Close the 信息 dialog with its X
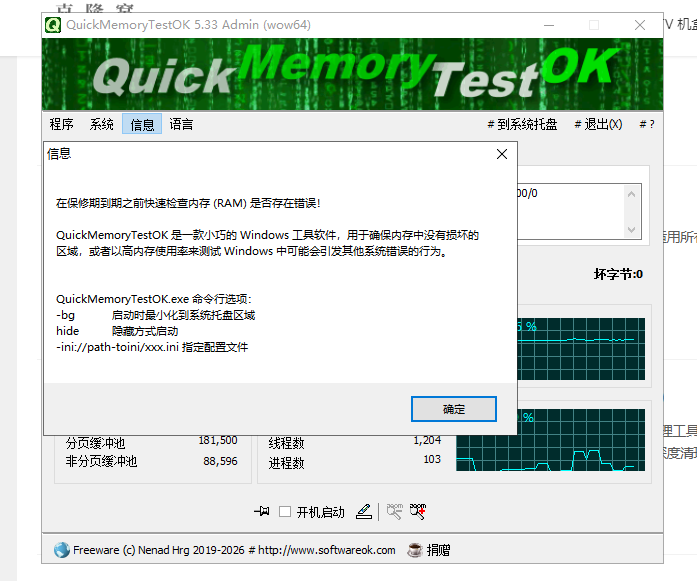The height and width of the screenshot is (581, 697). tap(502, 154)
